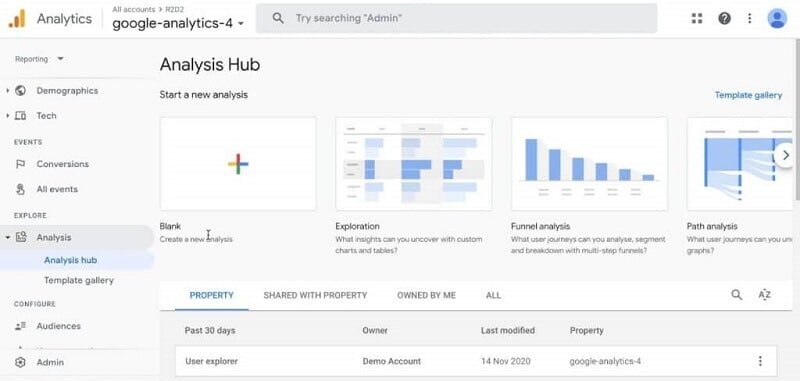The image size is (800, 381).
Task: Click the search input field
Action: [x=456, y=18]
